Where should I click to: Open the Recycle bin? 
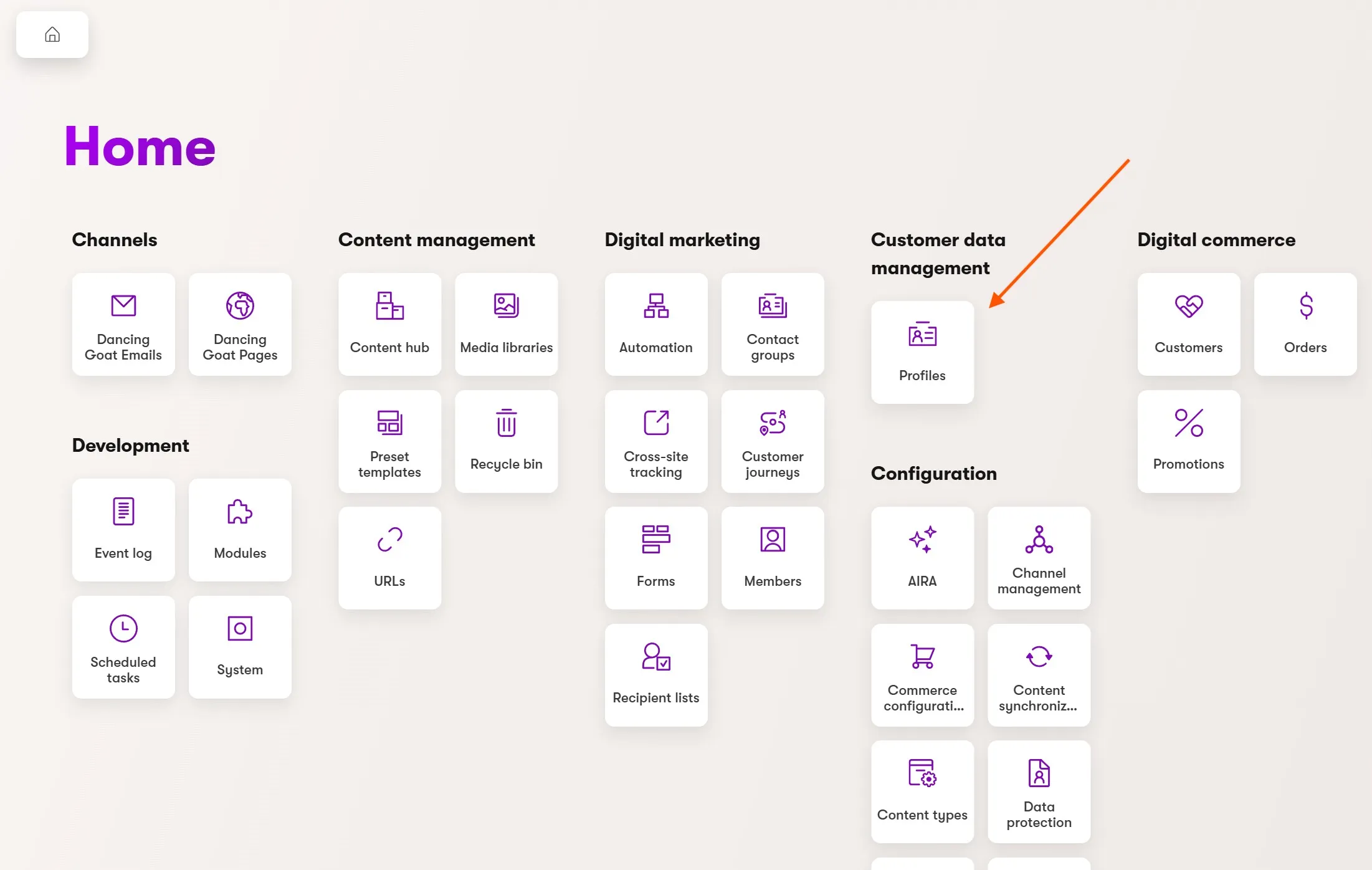tap(506, 441)
